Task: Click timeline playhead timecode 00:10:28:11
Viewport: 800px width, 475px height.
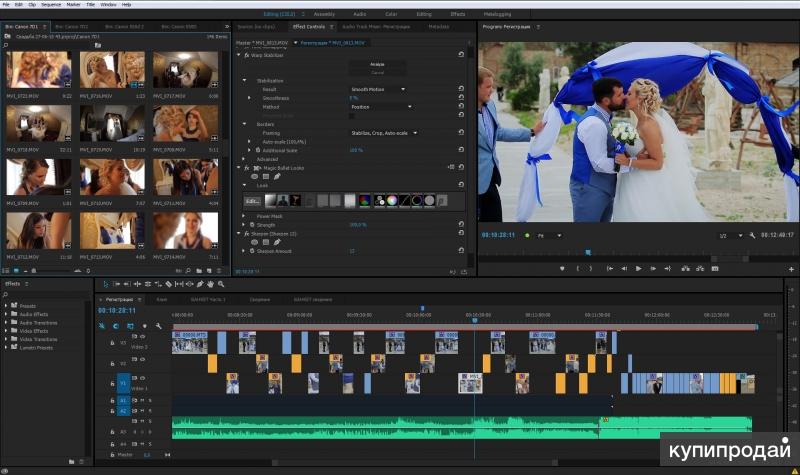Action: (x=117, y=311)
